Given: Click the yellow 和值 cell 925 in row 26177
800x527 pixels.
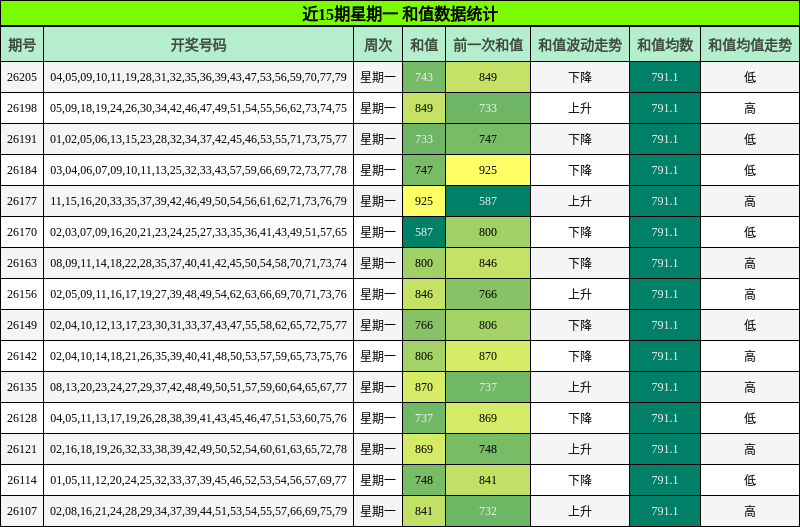Looking at the screenshot, I should (424, 201).
